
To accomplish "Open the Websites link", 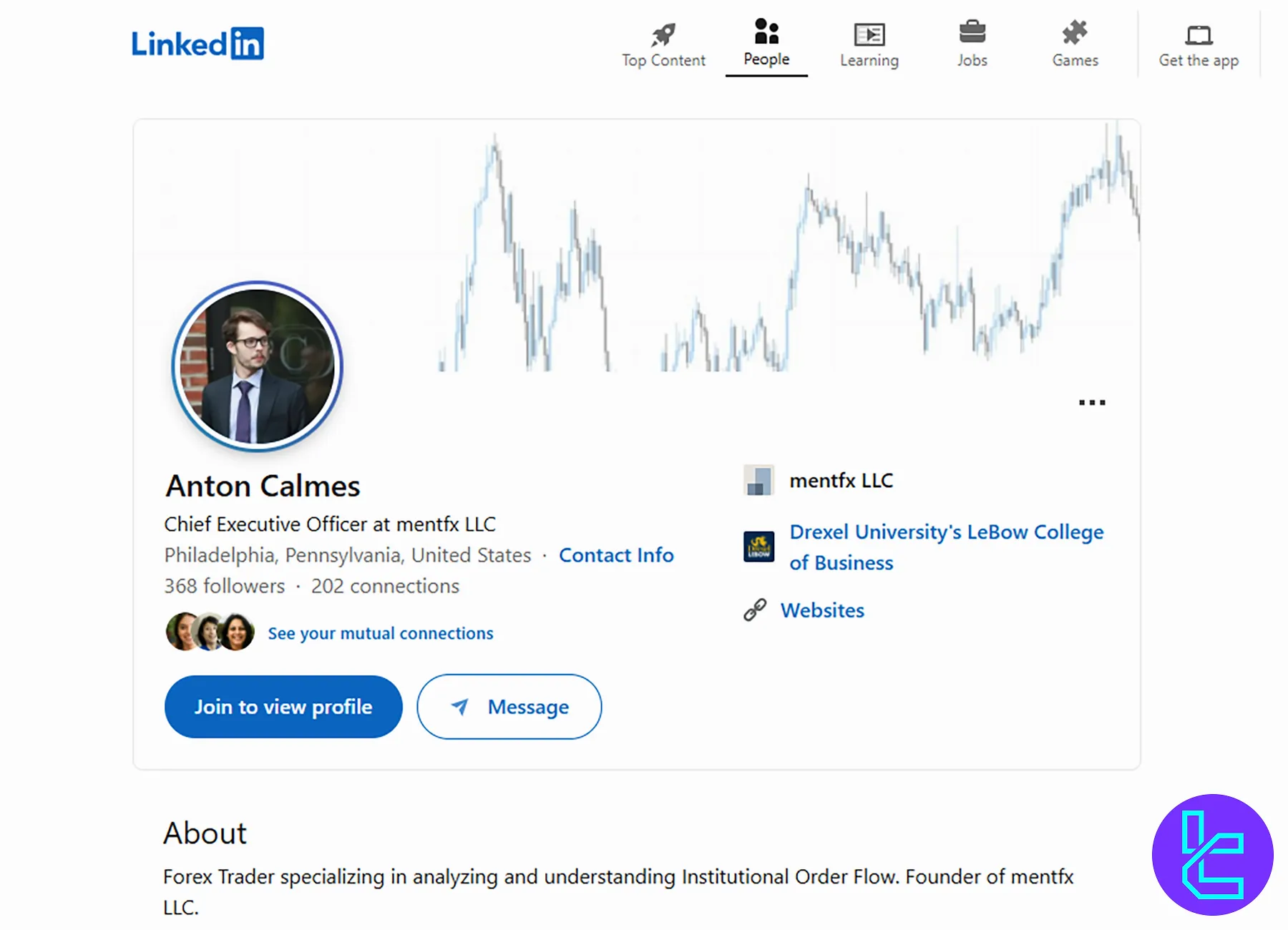I will 822,610.
